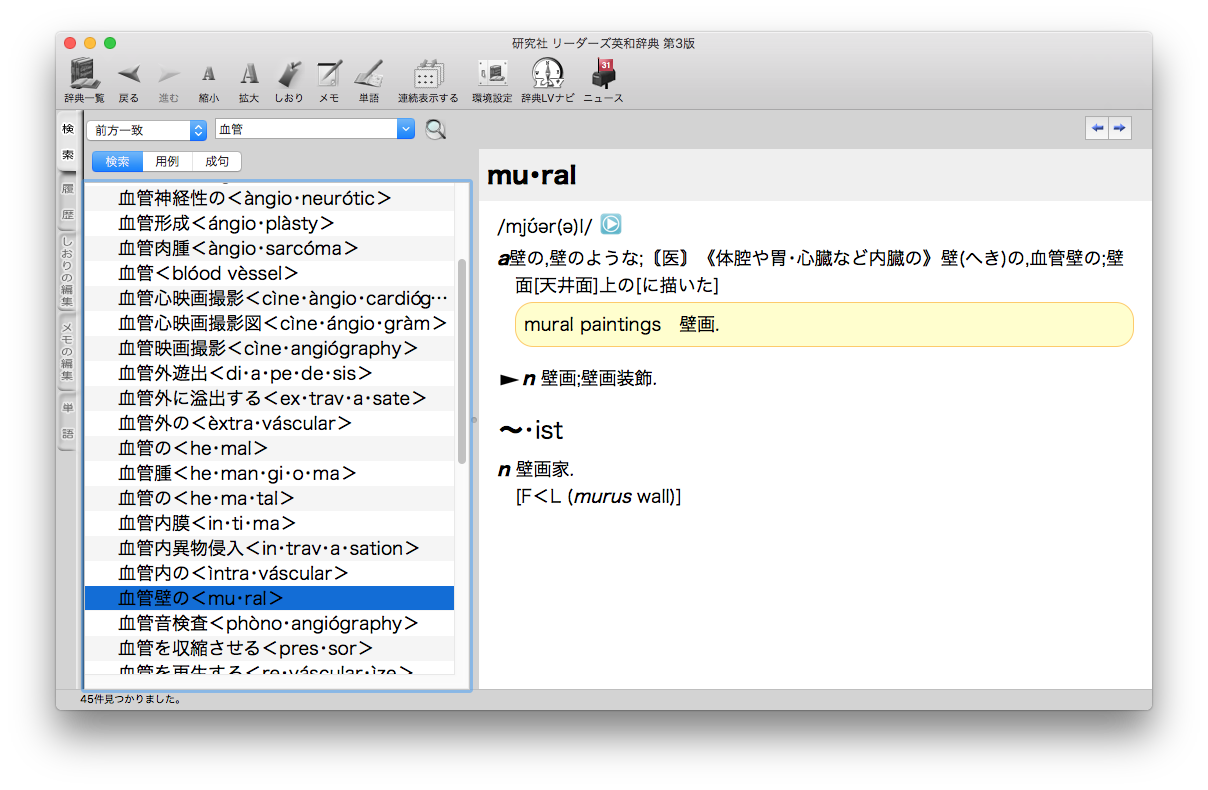Select result 血管外遊出<di·a·pe·de·sis>
This screenshot has width=1208, height=790.
click(x=269, y=373)
